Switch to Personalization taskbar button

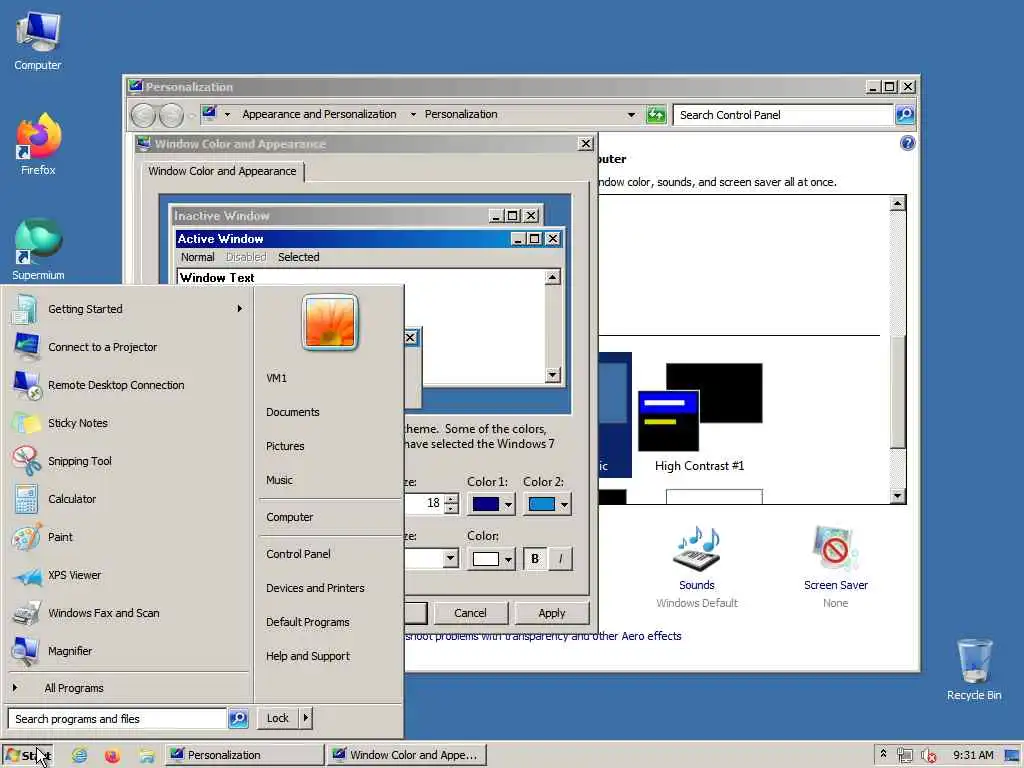244,755
